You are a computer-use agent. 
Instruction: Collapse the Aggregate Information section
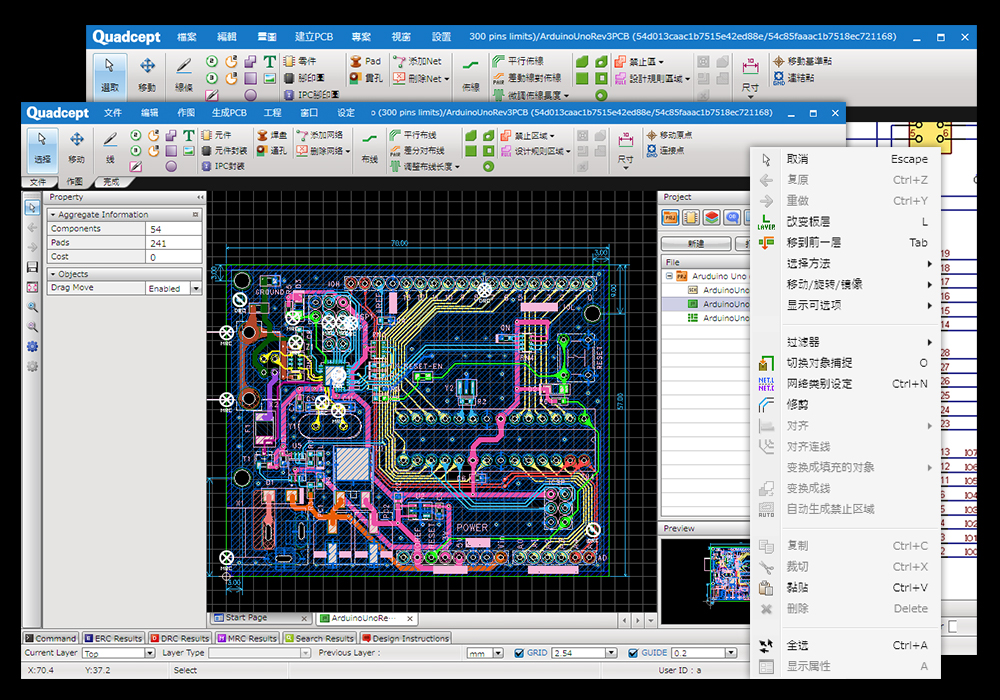click(53, 215)
